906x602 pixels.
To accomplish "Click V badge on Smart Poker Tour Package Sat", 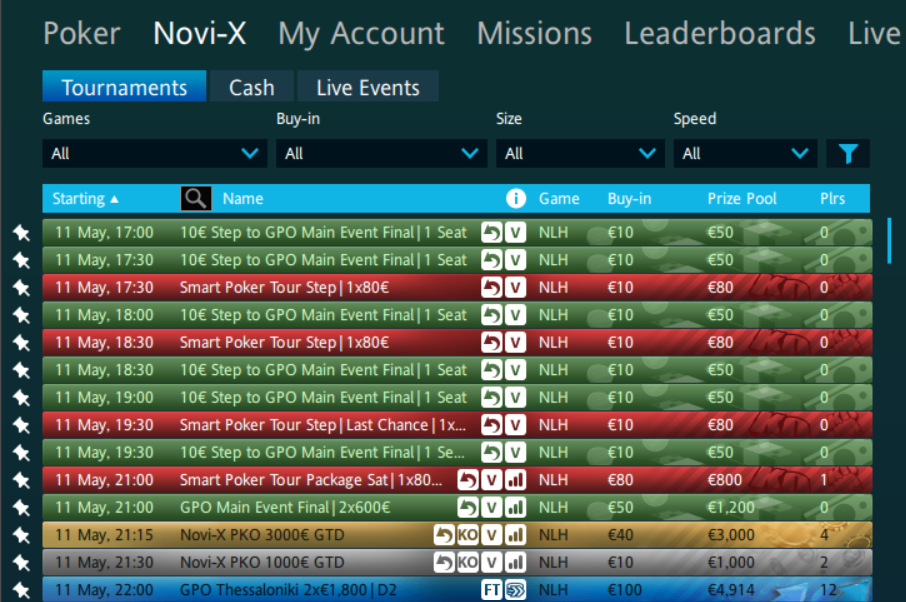I will point(491,480).
